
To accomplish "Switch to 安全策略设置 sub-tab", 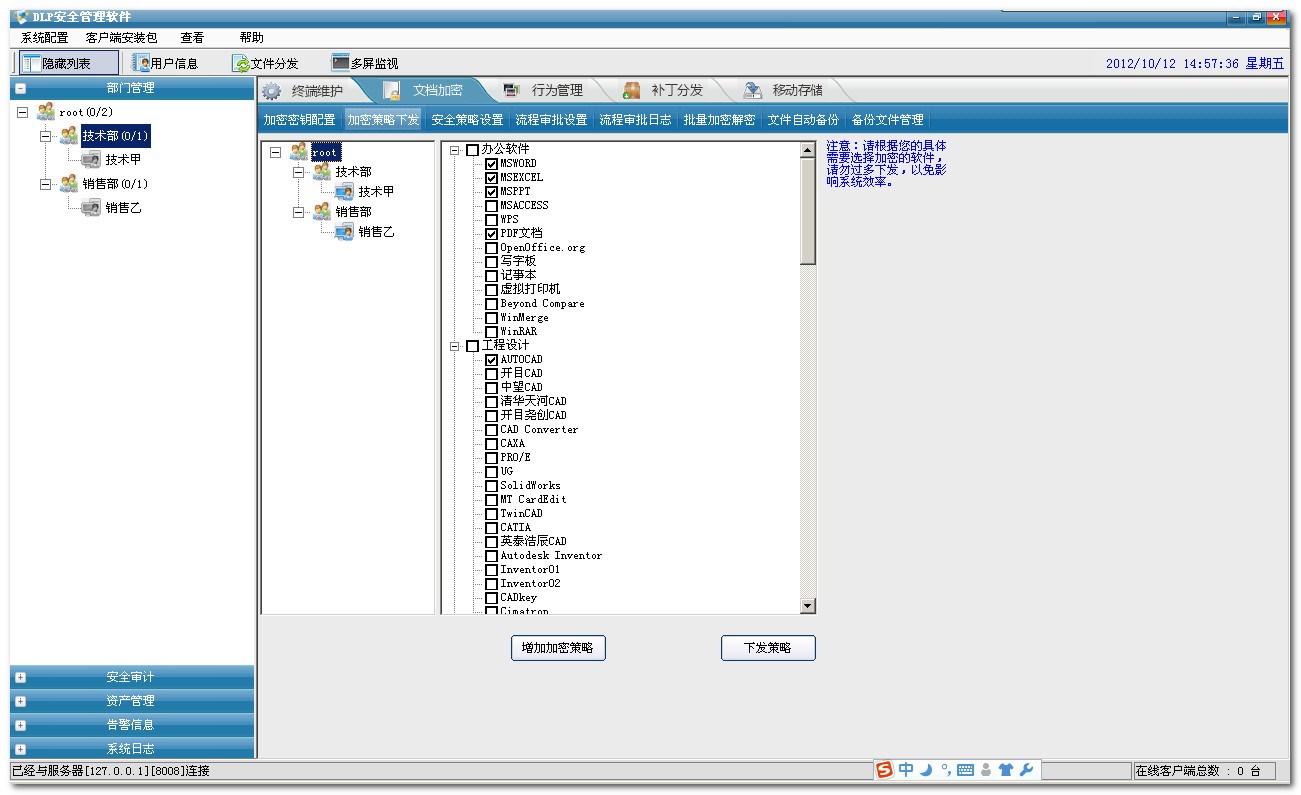I will click(x=468, y=120).
